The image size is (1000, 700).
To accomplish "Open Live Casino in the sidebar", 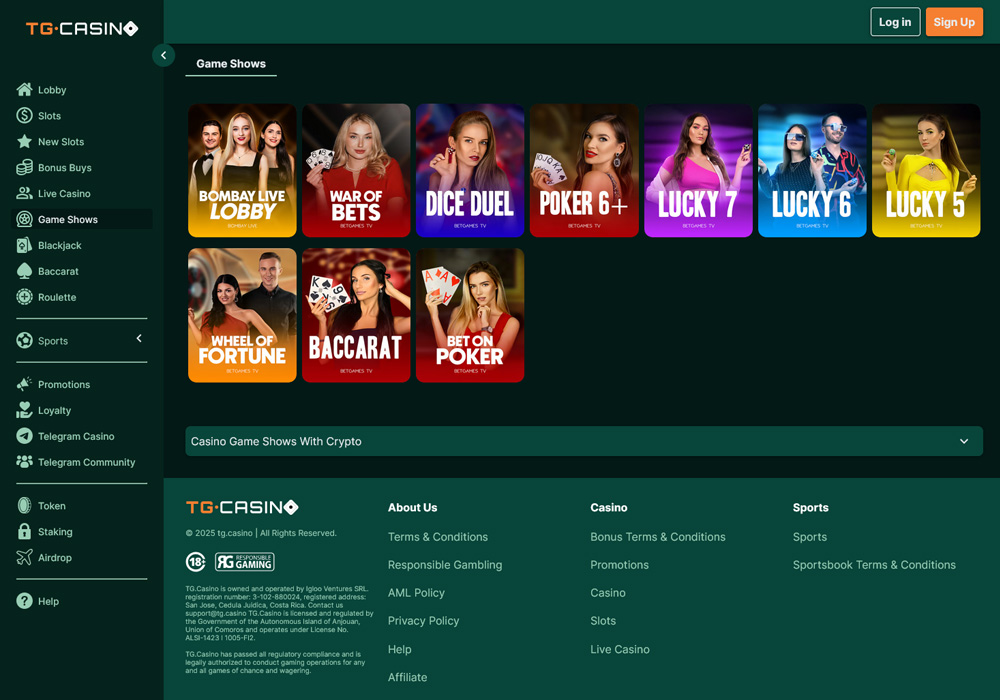I will tap(64, 194).
